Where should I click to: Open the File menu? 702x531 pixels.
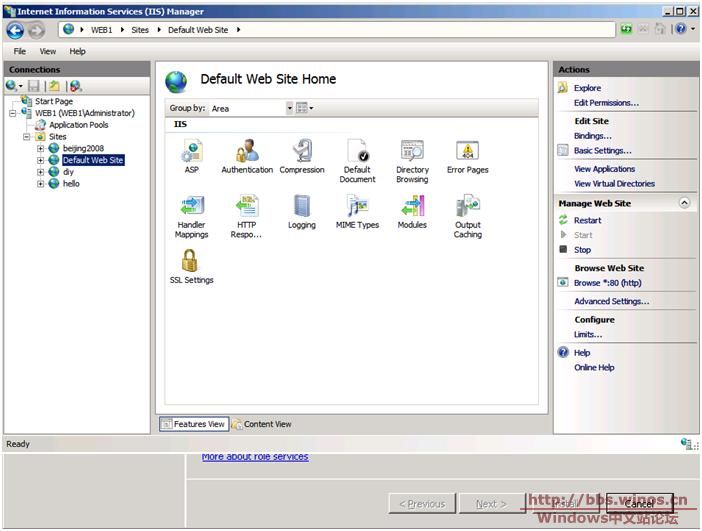(20, 51)
